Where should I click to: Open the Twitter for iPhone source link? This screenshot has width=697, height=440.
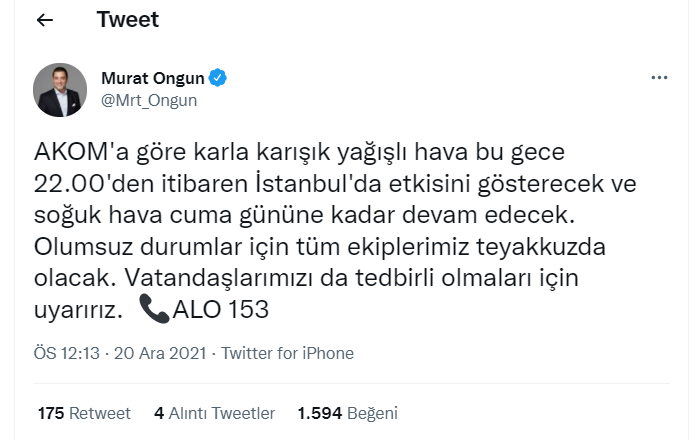[287, 353]
